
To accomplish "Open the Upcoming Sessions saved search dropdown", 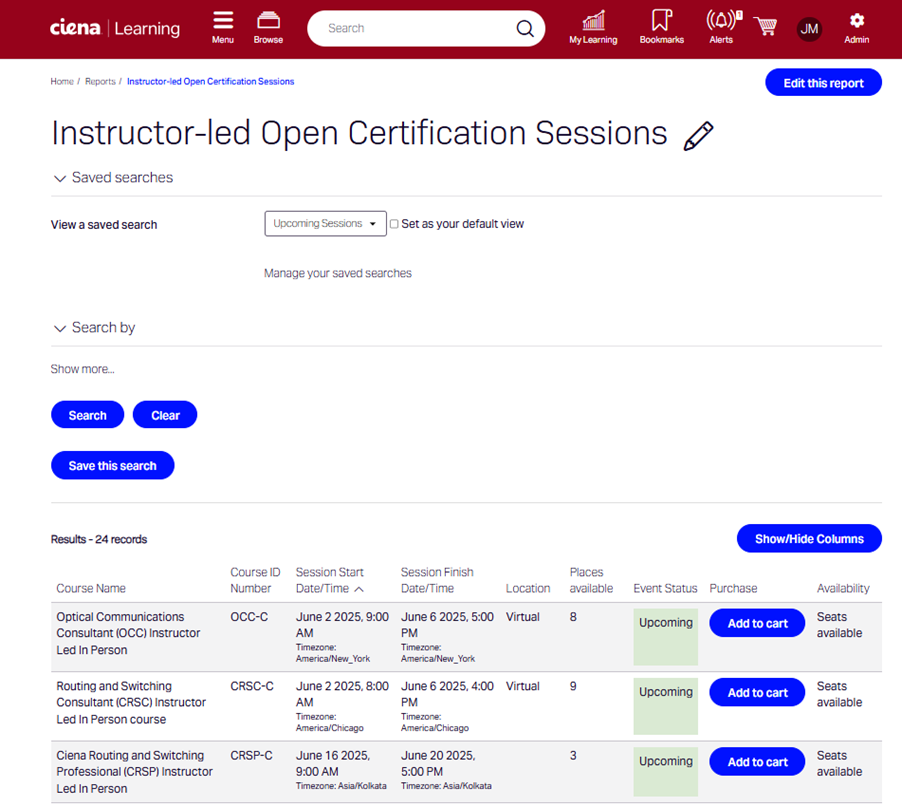I will (x=325, y=223).
